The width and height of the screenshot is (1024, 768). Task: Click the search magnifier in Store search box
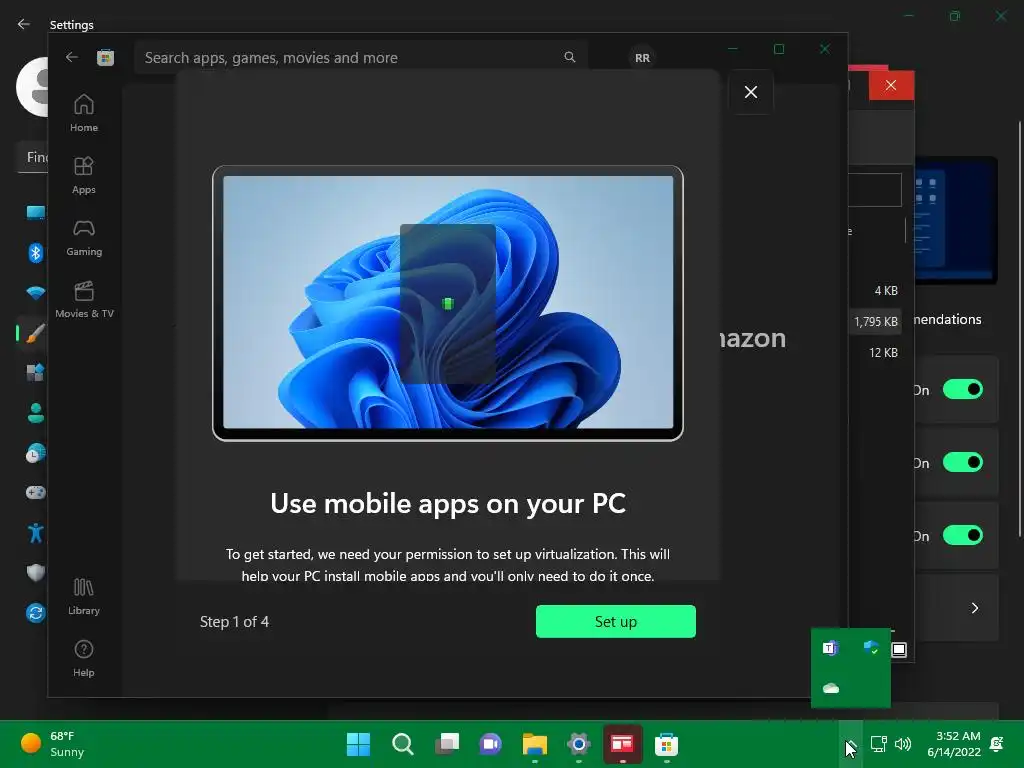point(569,57)
